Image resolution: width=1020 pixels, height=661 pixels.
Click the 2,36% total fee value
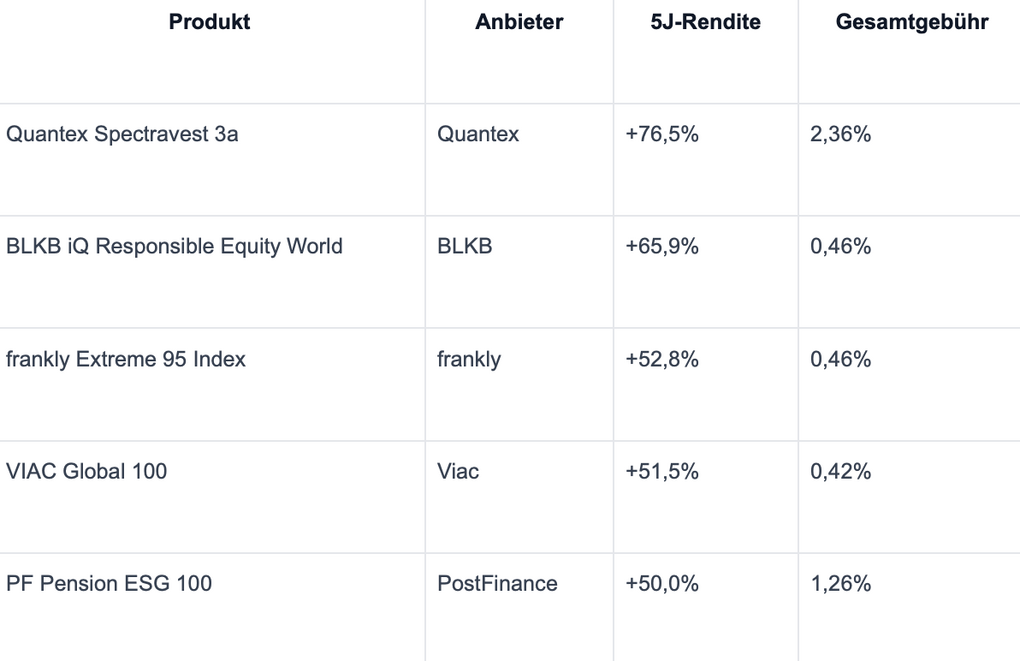pyautogui.click(x=840, y=134)
